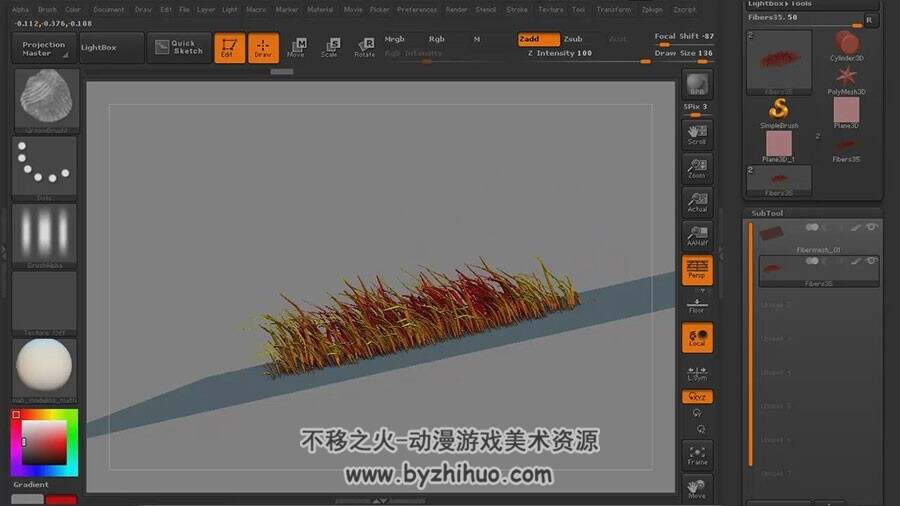Screen dimensions: 900x506
Task: Select the red secondary color swatch
Action: (x=61, y=500)
